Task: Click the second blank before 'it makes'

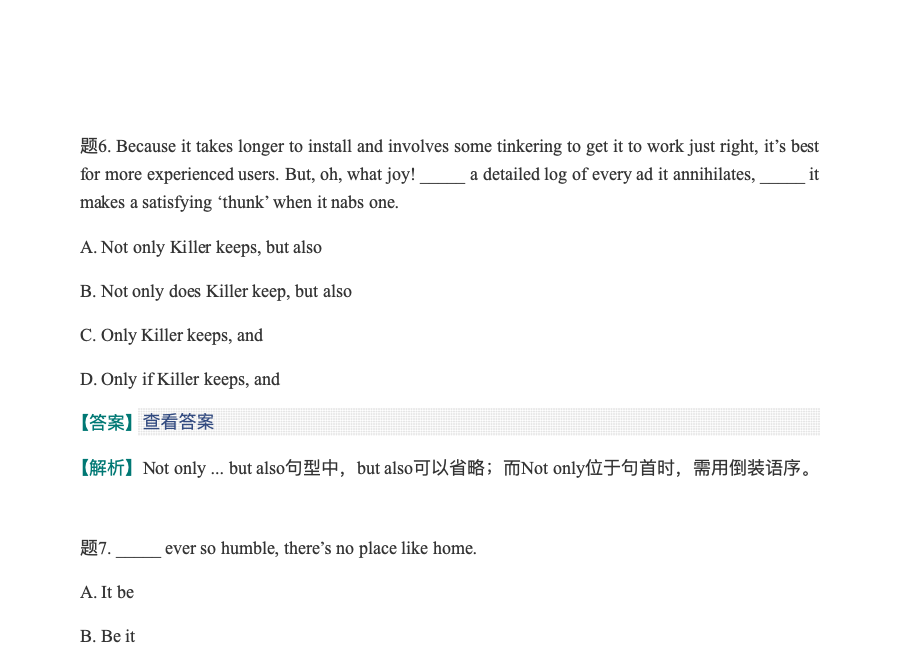Action: coord(782,175)
